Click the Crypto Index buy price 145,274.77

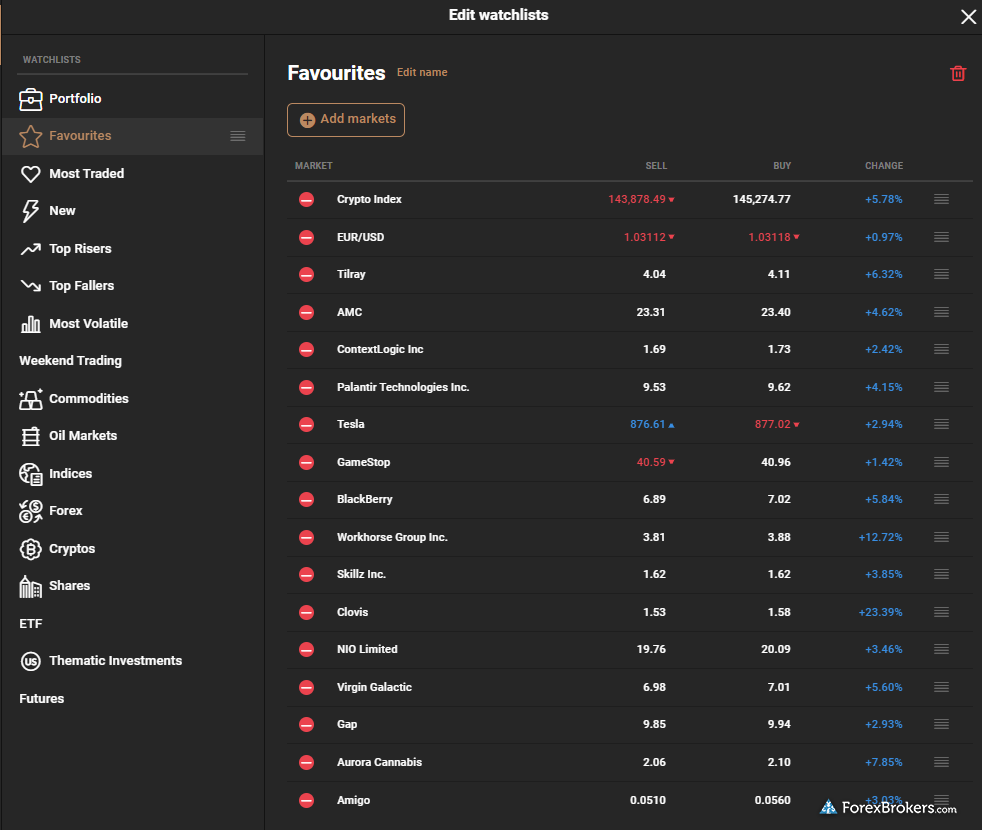point(762,199)
